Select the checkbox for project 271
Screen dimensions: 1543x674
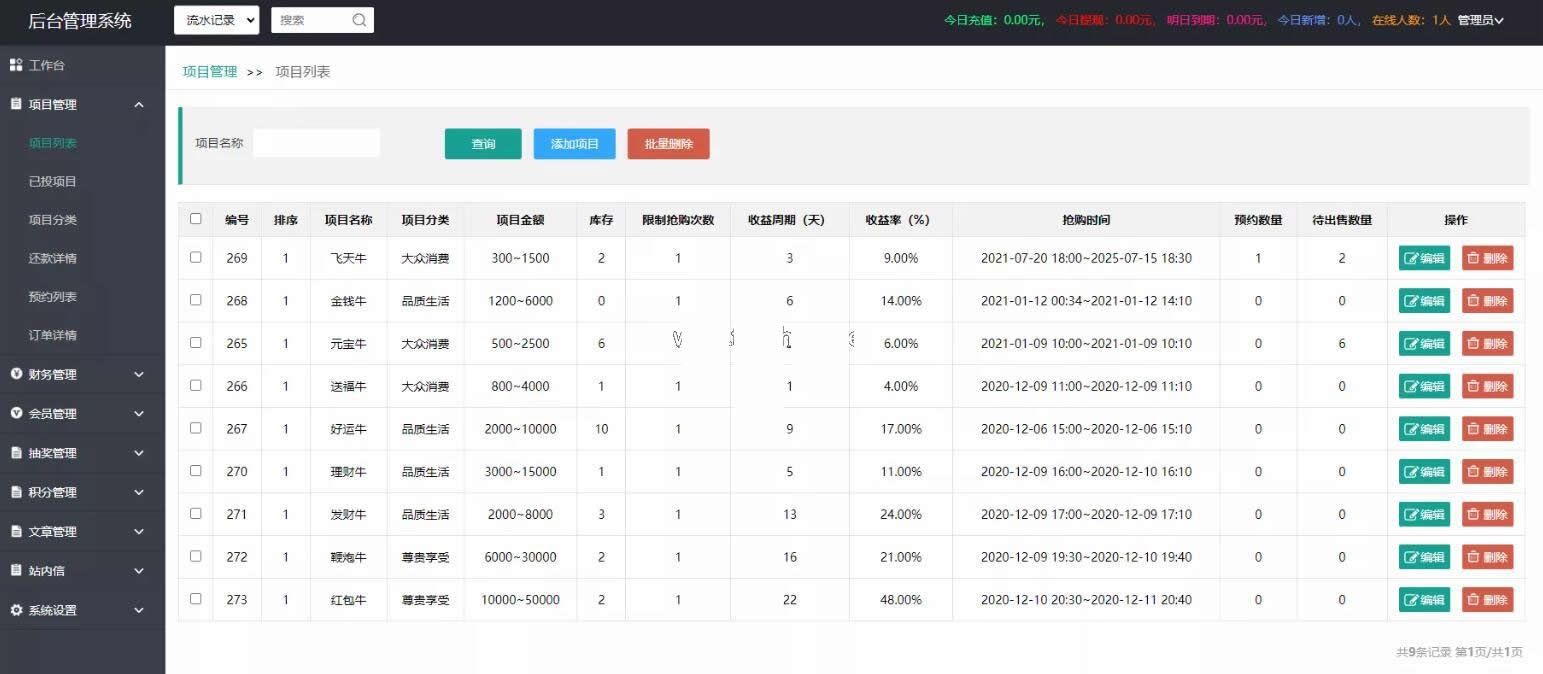click(x=195, y=513)
